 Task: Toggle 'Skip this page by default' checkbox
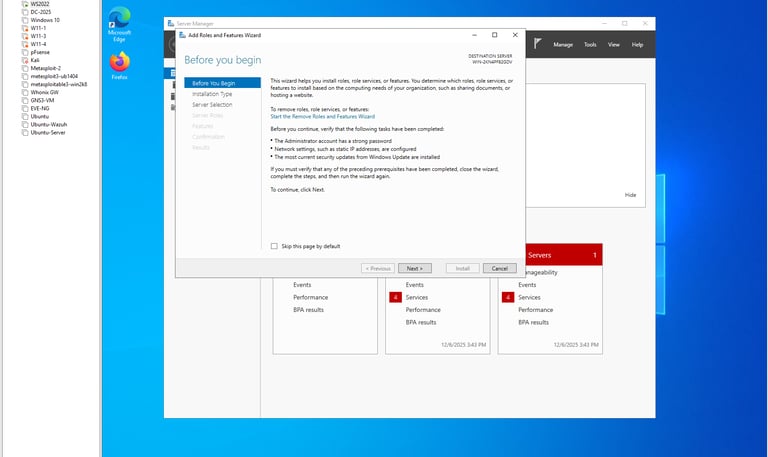point(274,246)
